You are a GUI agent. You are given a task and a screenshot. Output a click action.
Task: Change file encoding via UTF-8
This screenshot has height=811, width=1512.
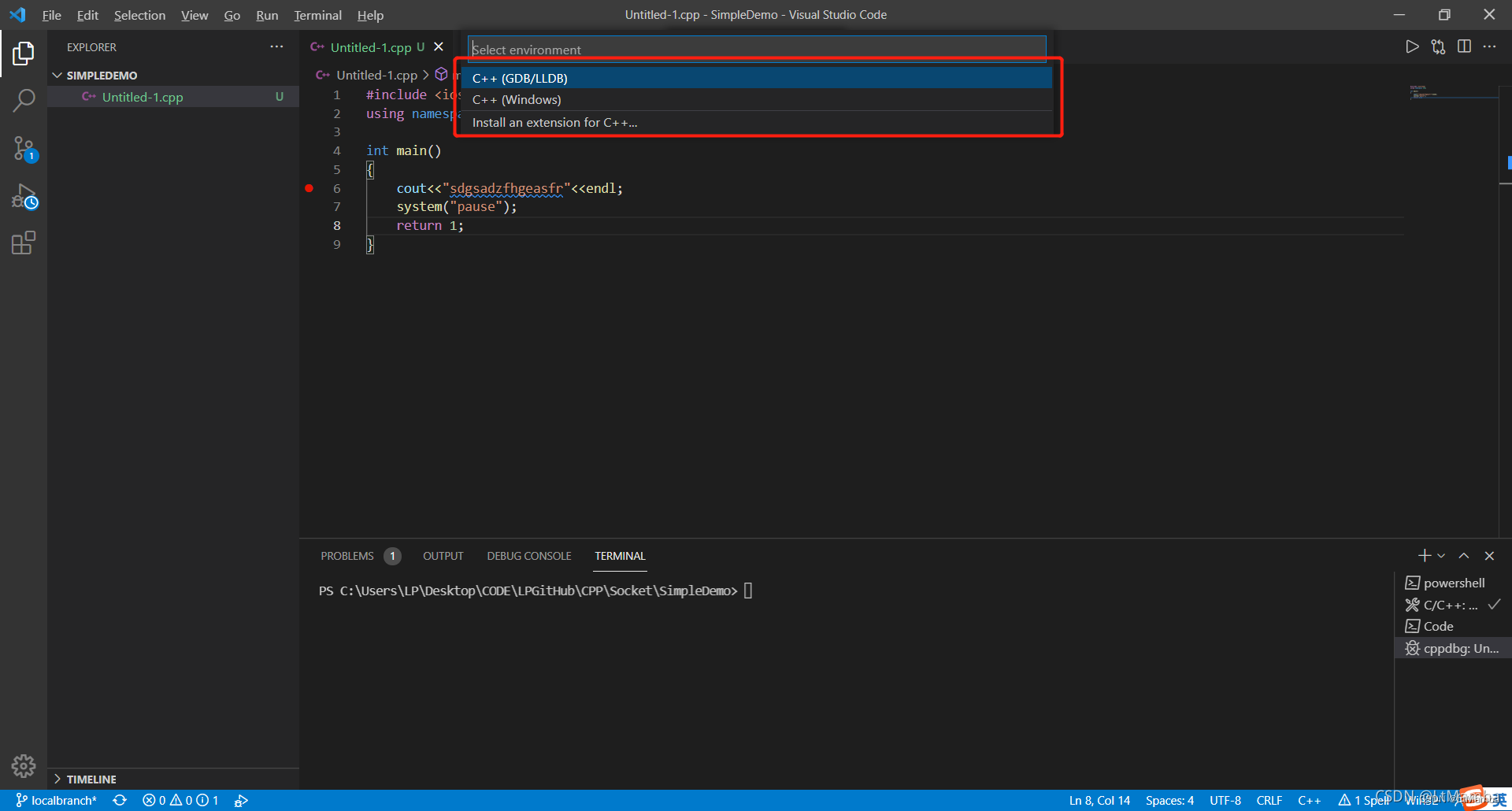pyautogui.click(x=1225, y=800)
